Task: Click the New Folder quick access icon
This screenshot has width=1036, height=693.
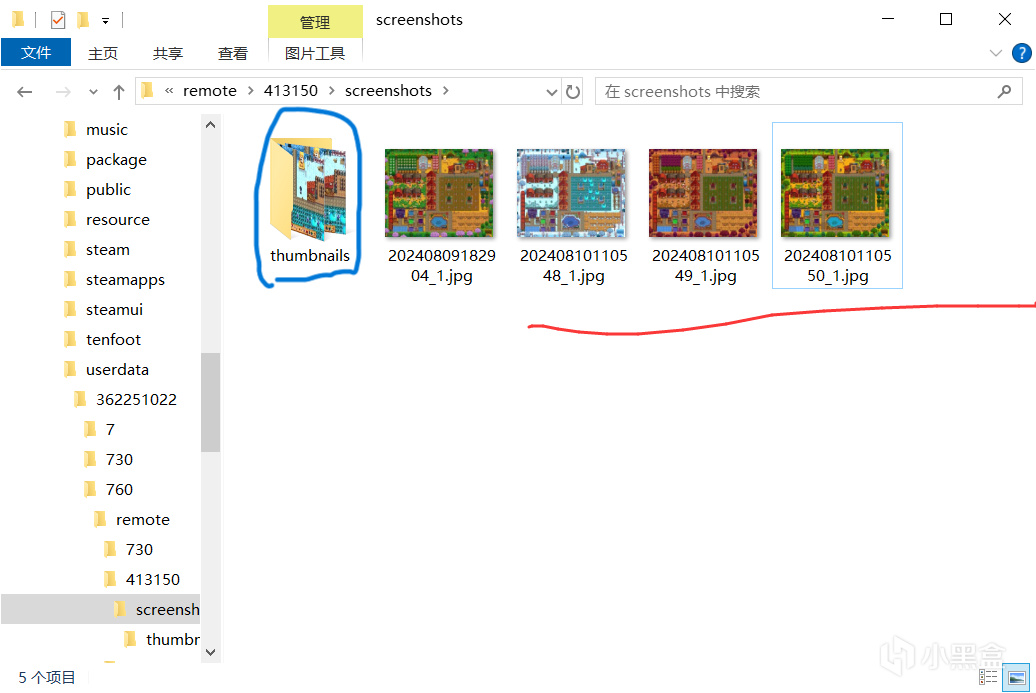Action: click(83, 20)
